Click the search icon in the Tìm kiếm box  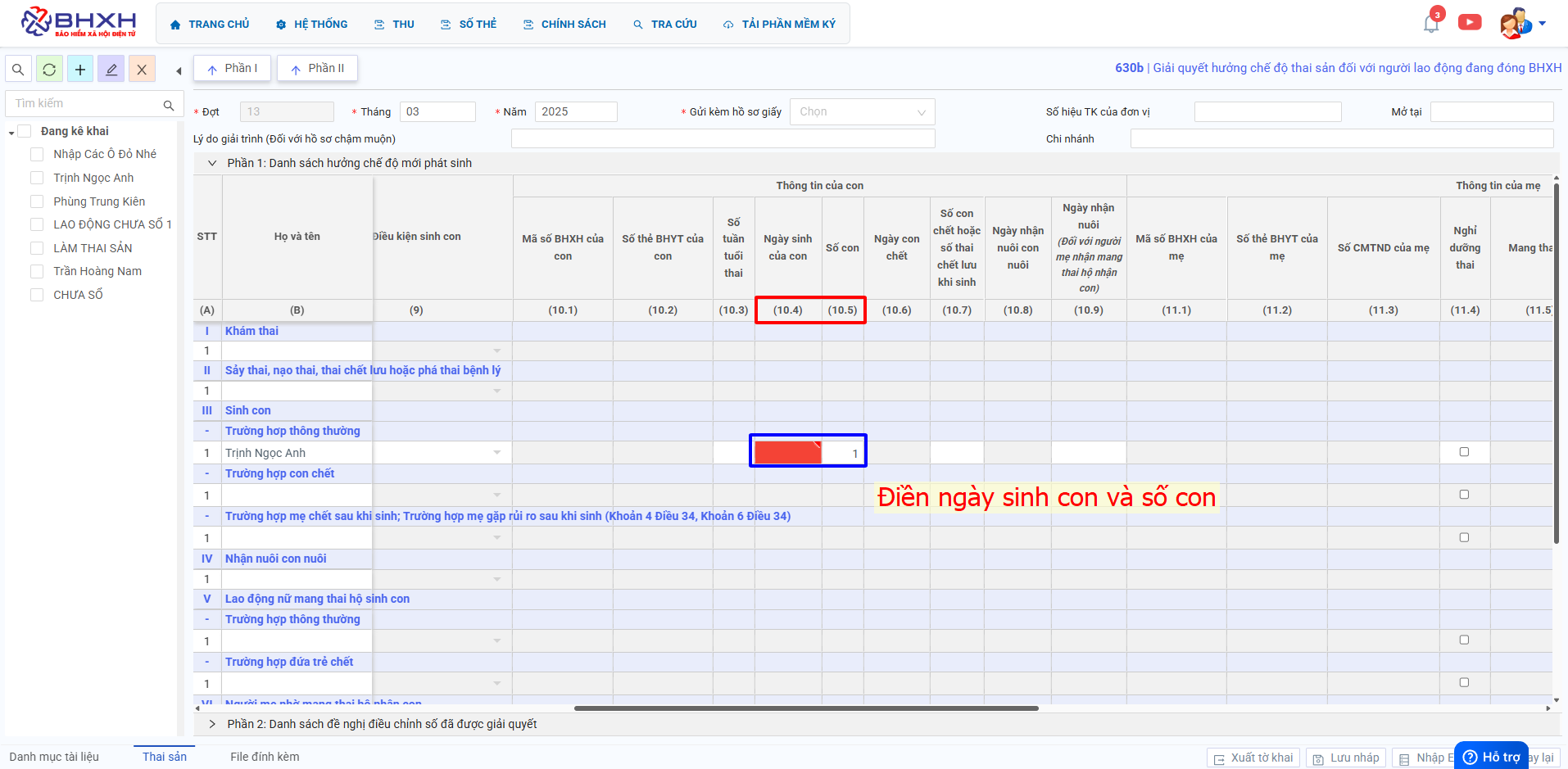coord(169,105)
